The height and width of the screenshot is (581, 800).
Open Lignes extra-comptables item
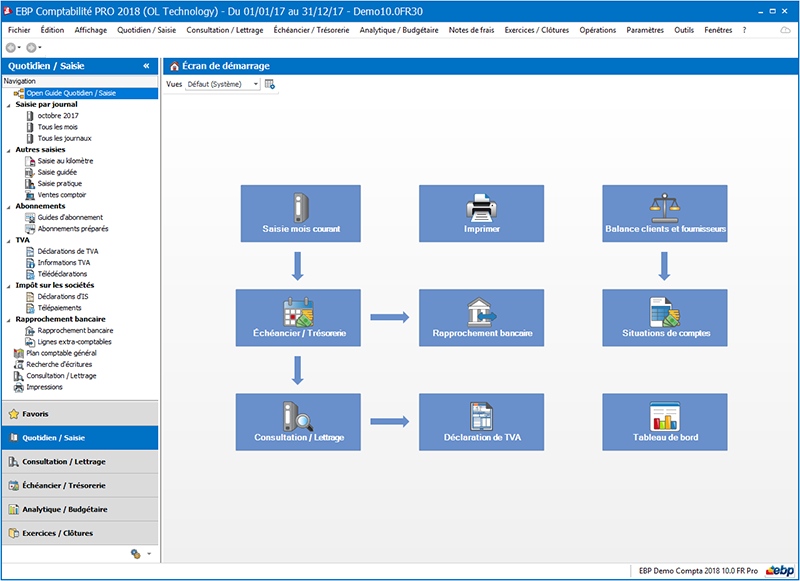[x=74, y=342]
